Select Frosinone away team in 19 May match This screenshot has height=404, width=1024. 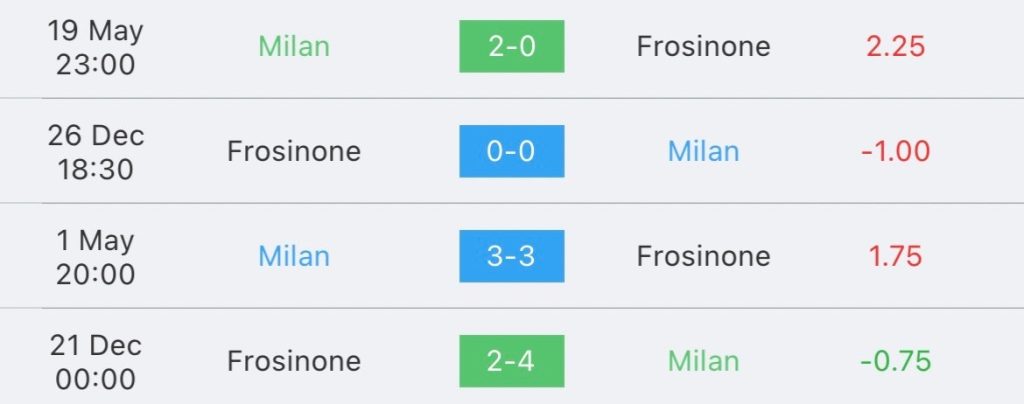pyautogui.click(x=703, y=46)
